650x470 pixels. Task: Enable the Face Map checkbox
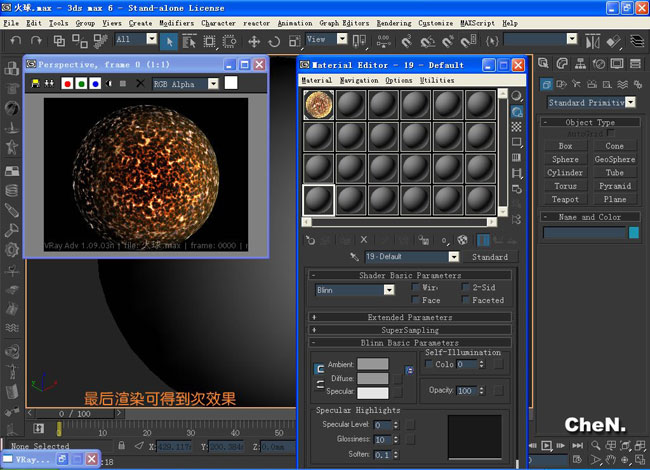click(415, 300)
